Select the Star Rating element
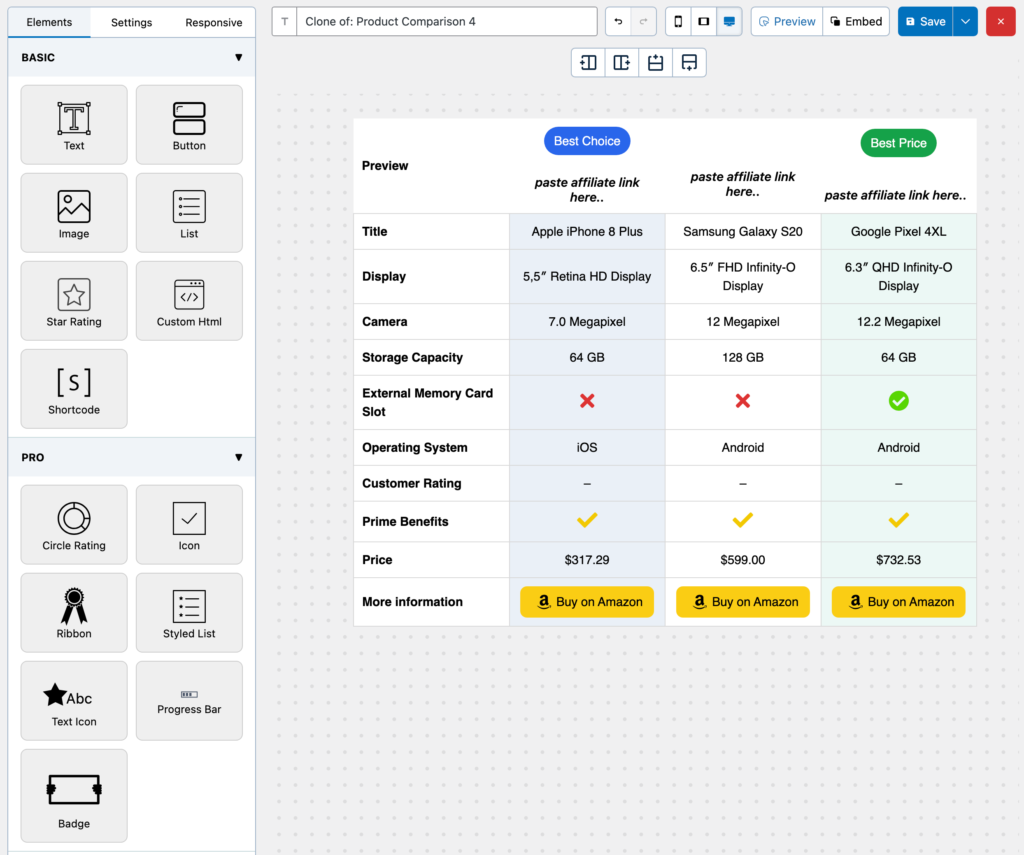This screenshot has width=1024, height=855. coord(74,301)
